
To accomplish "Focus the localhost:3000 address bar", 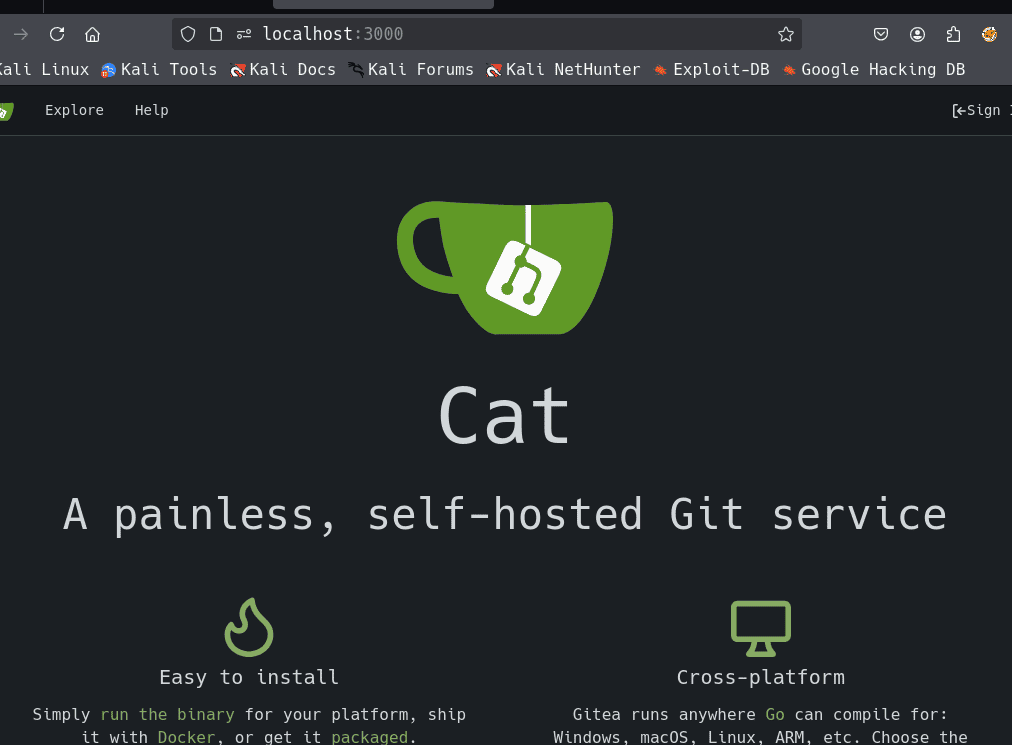I will point(500,34).
